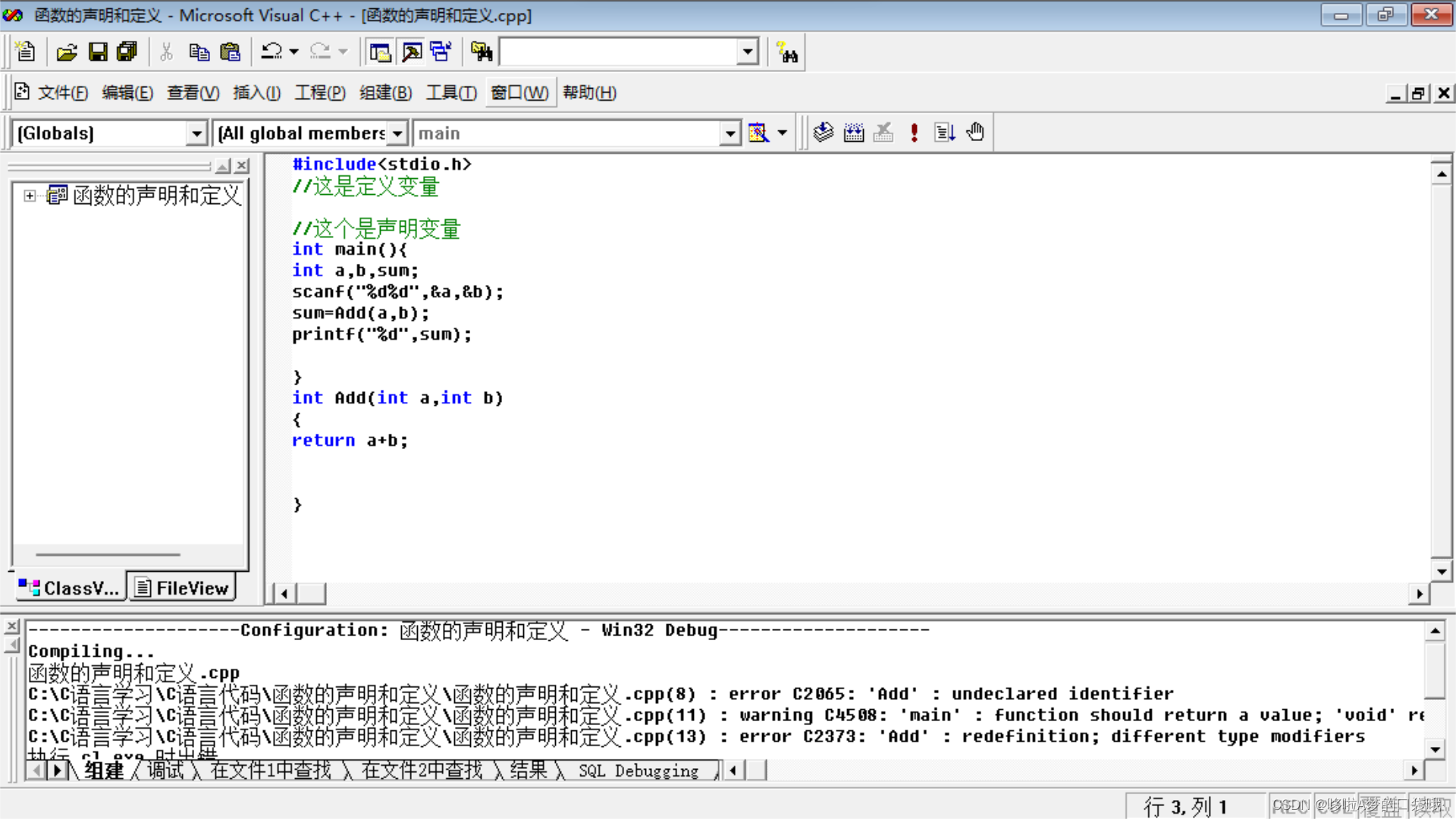Click the Open file toolbar icon
Viewport: 1456px width, 819px height.
click(67, 52)
